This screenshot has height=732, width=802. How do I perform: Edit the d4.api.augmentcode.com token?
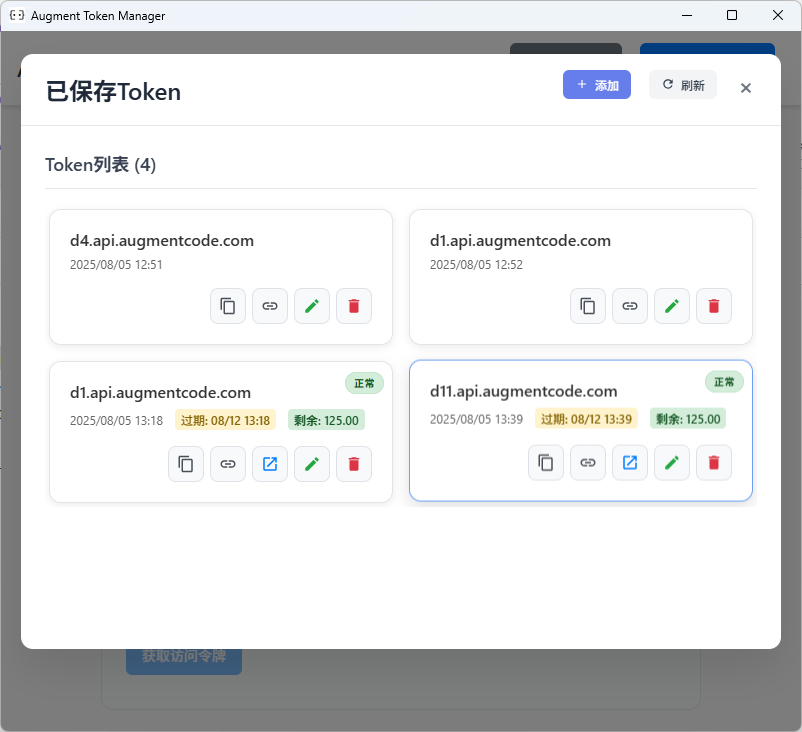(311, 306)
